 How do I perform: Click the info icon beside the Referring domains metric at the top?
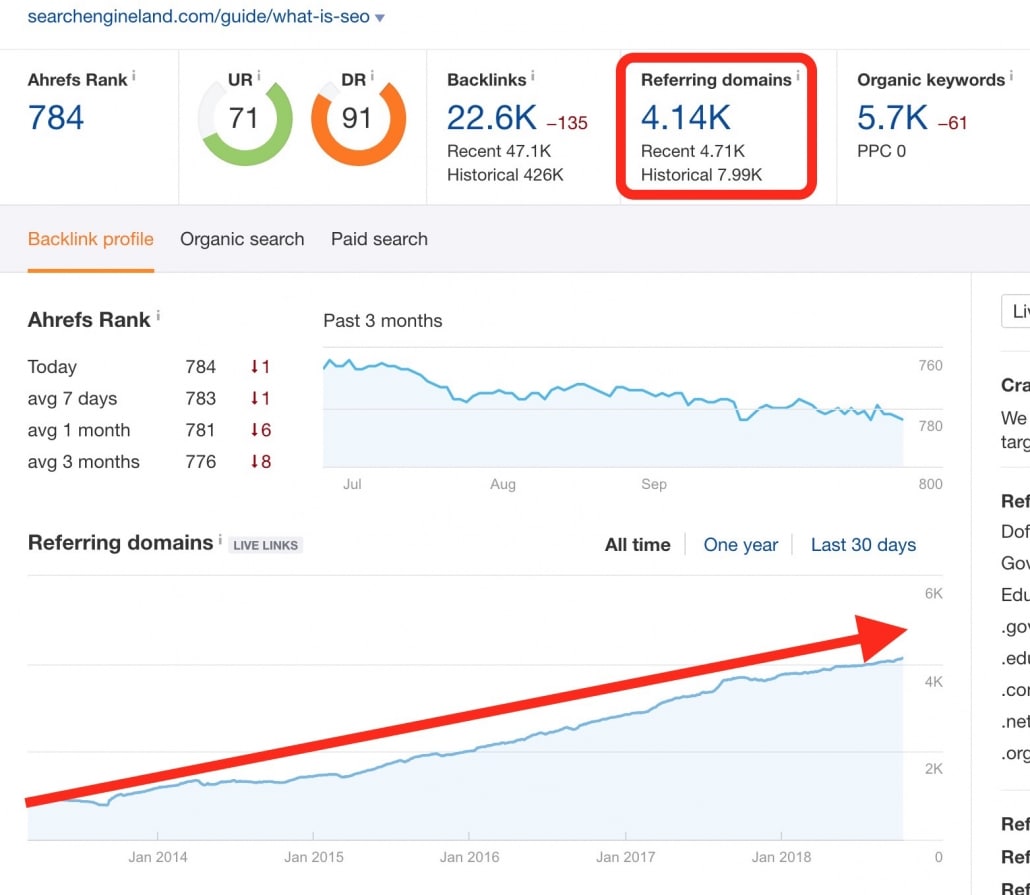pyautogui.click(x=798, y=76)
